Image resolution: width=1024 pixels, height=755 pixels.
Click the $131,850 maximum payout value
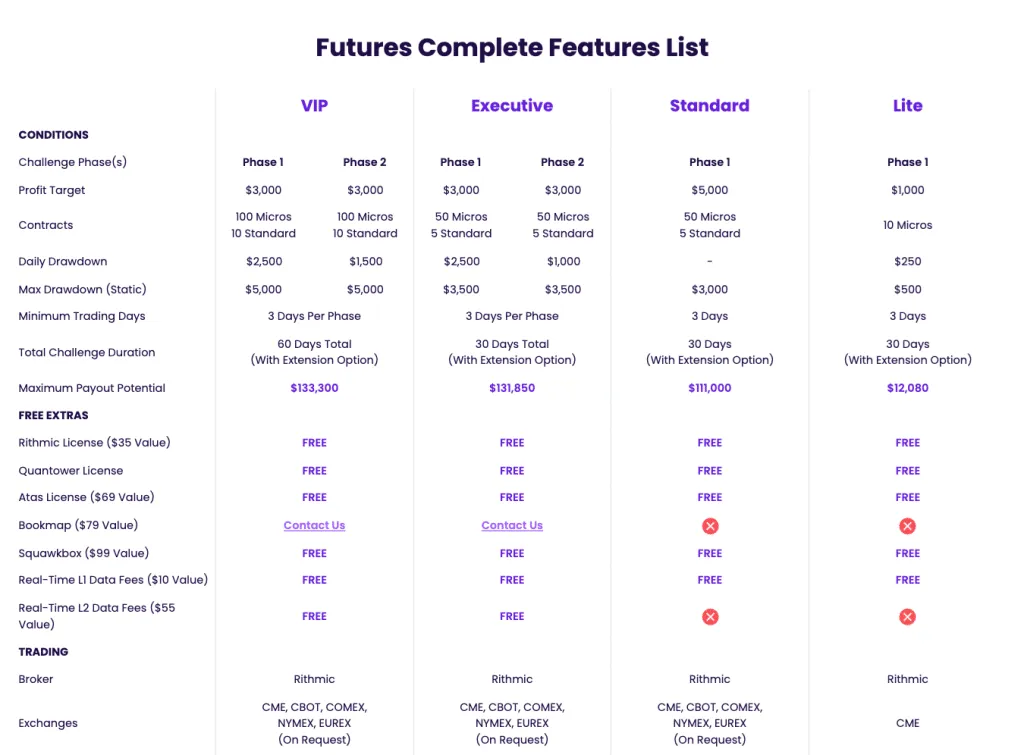click(x=512, y=388)
